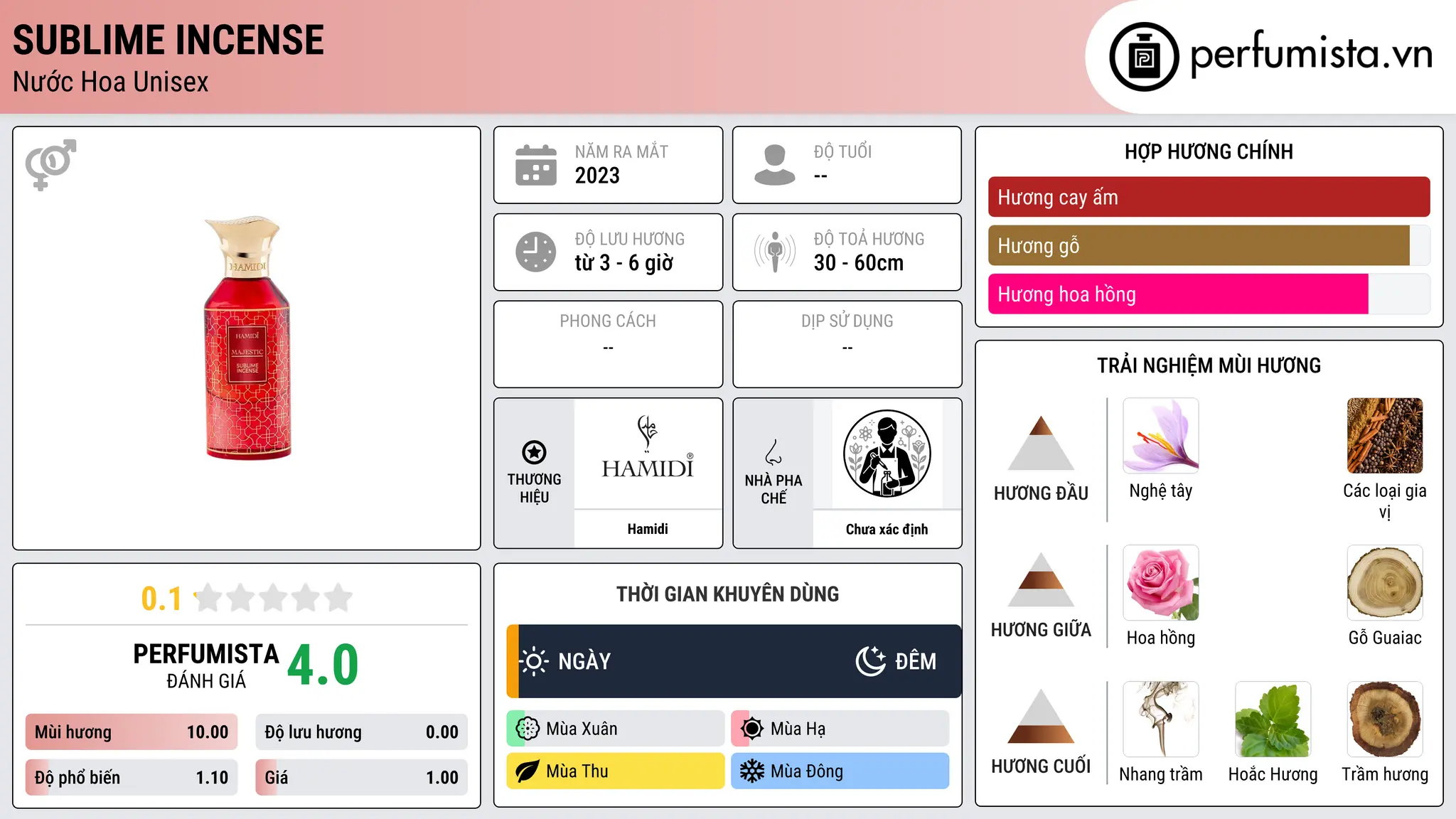This screenshot has height=819, width=1456.
Task: Click the Perfumista đánh giá label
Action: [x=206, y=666]
